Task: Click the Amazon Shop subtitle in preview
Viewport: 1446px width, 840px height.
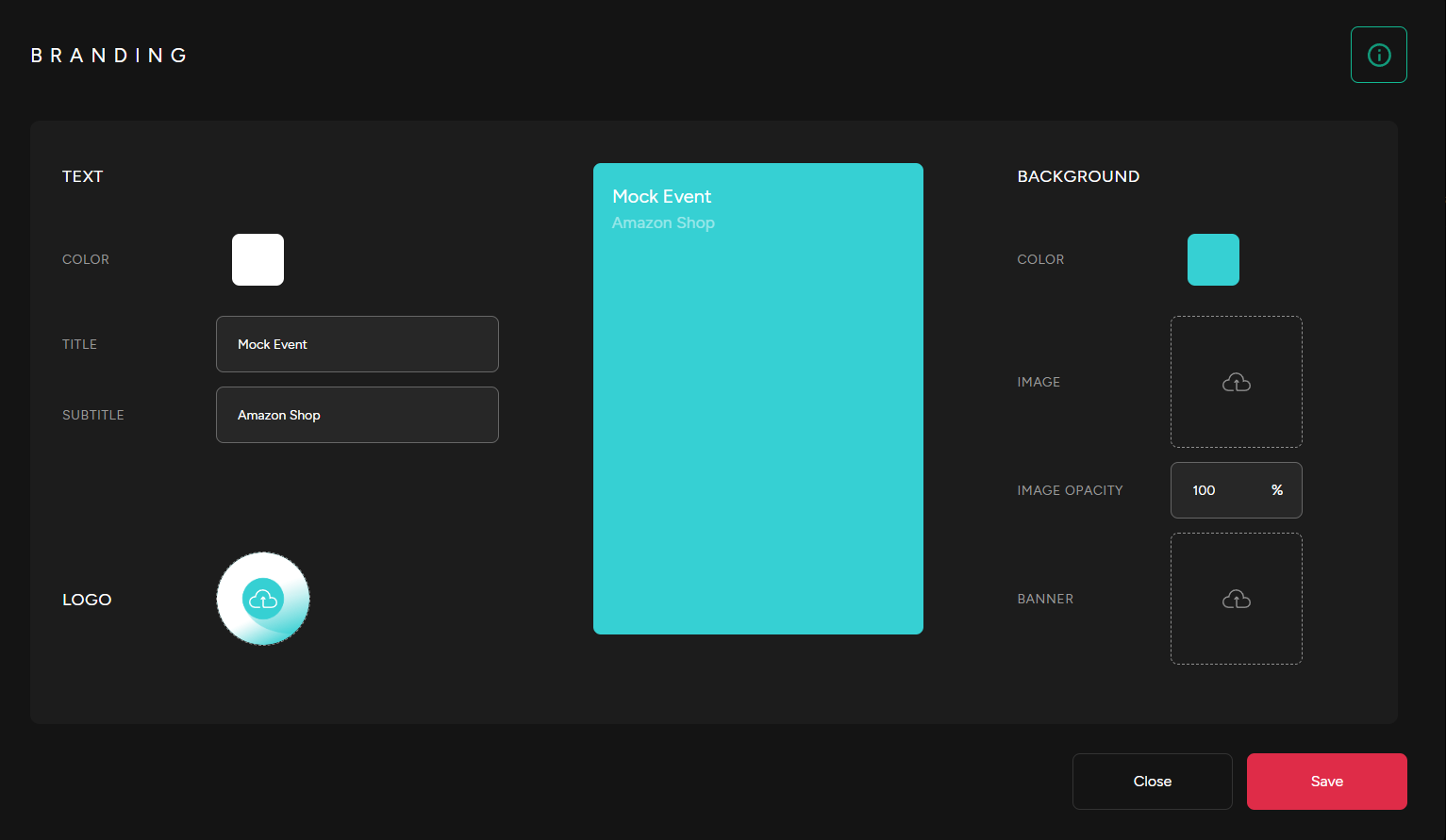Action: pos(663,222)
